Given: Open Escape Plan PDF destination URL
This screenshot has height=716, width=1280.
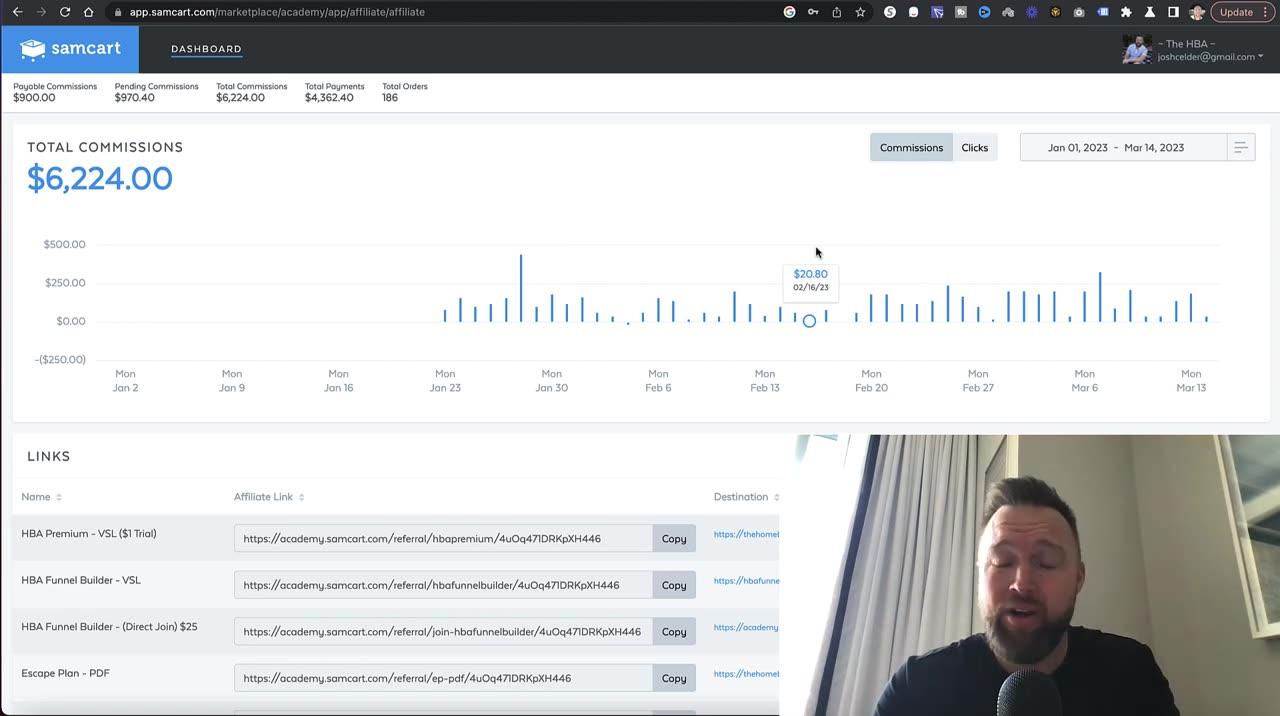Looking at the screenshot, I should point(746,674).
